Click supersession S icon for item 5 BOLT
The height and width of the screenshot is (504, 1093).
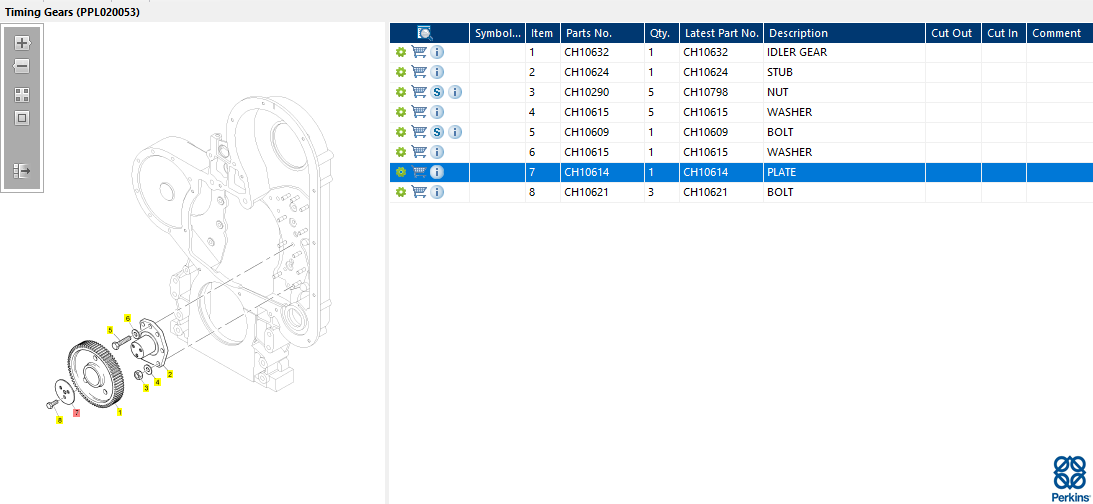tap(437, 132)
